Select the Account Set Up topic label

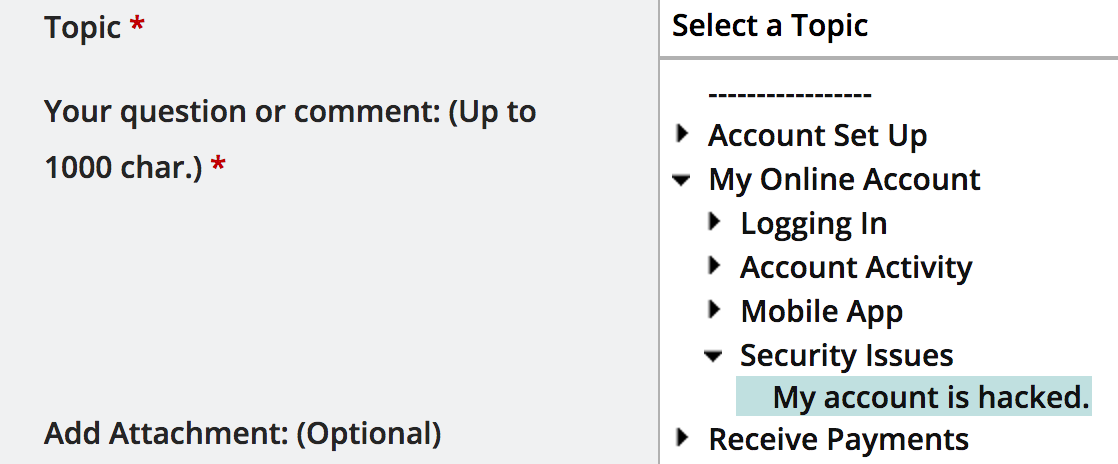pyautogui.click(x=817, y=135)
